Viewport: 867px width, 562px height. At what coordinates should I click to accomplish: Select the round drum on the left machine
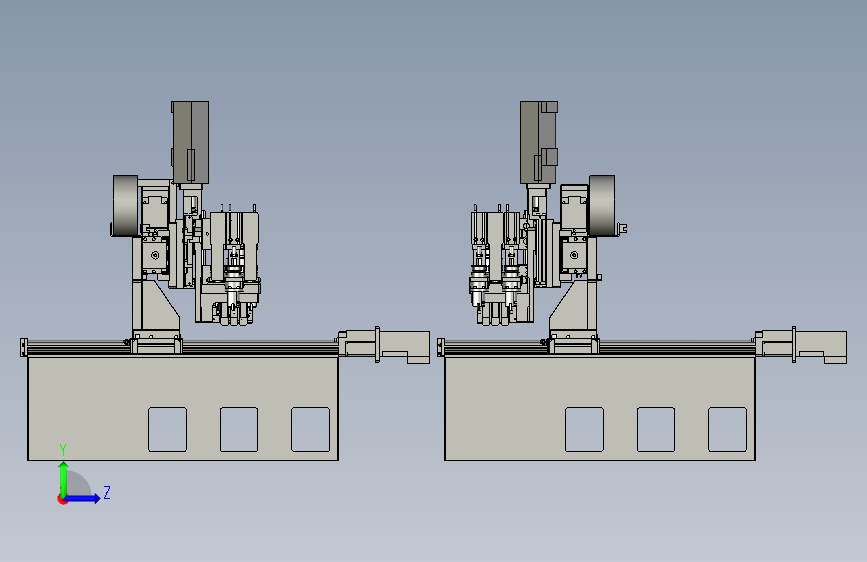tap(126, 206)
